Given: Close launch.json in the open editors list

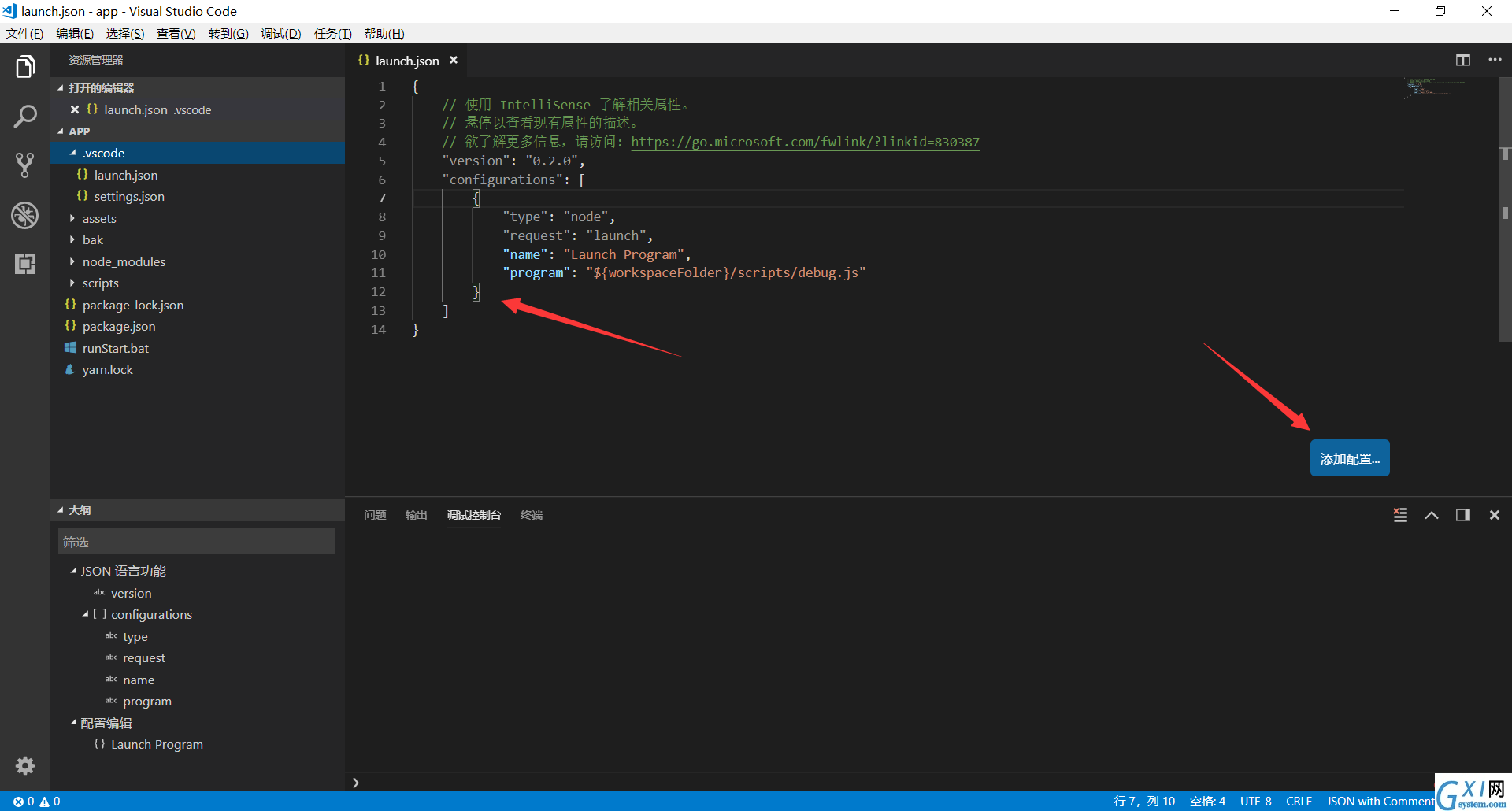Looking at the screenshot, I should click(75, 109).
